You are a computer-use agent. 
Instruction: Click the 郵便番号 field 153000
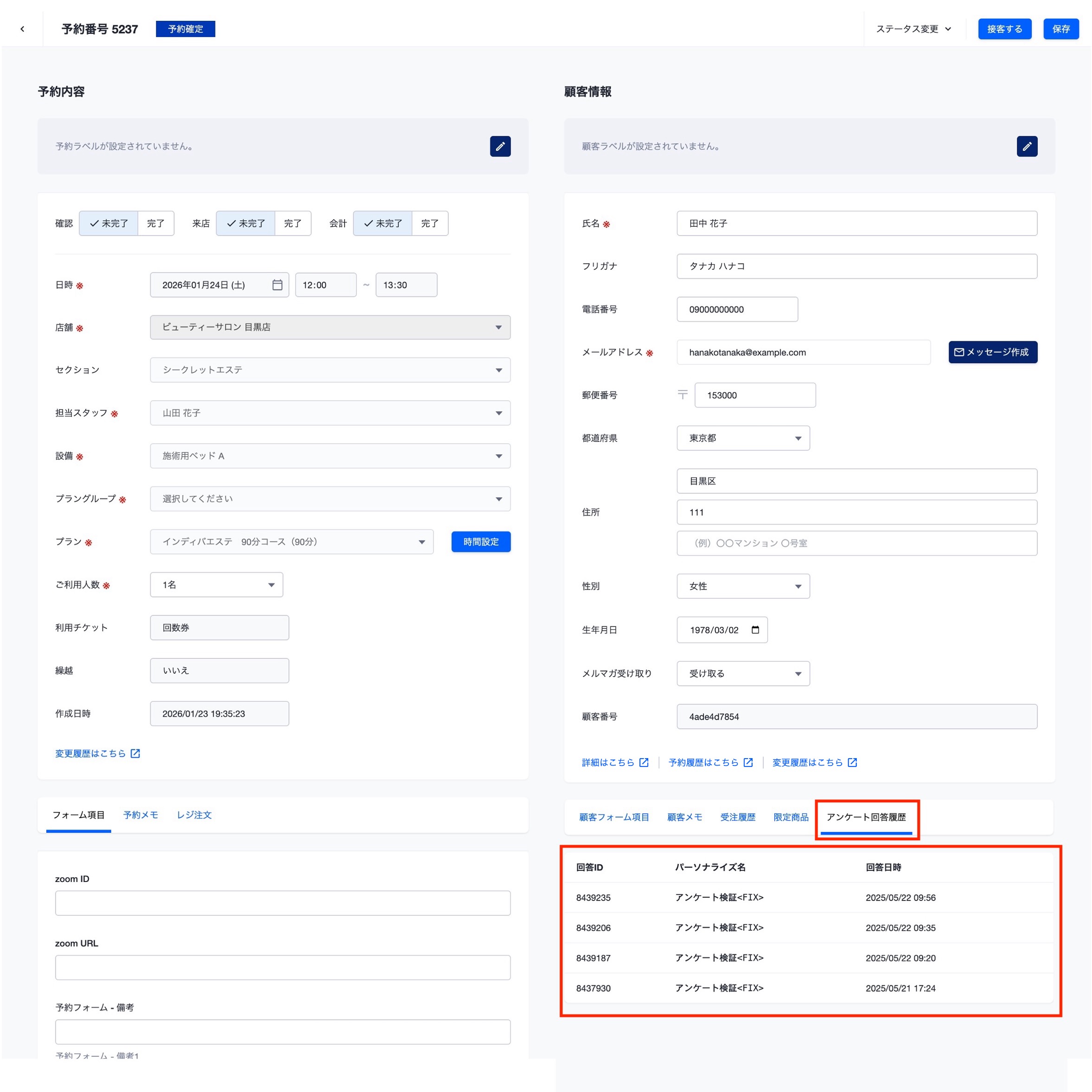tap(755, 395)
